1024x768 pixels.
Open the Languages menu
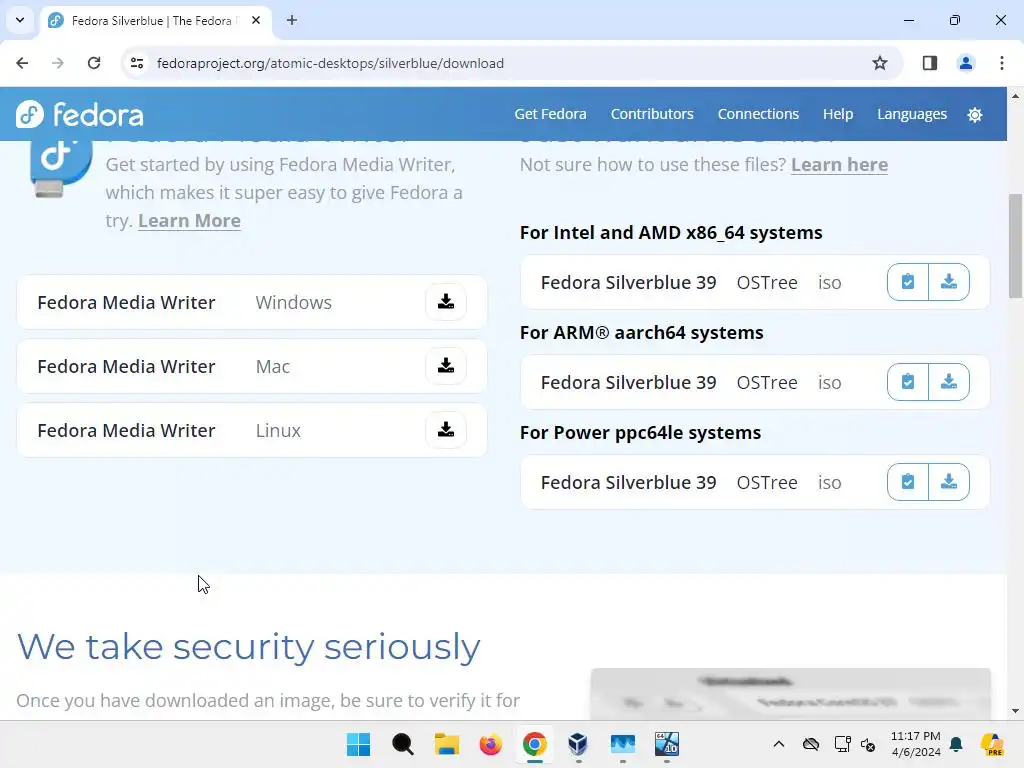(912, 114)
